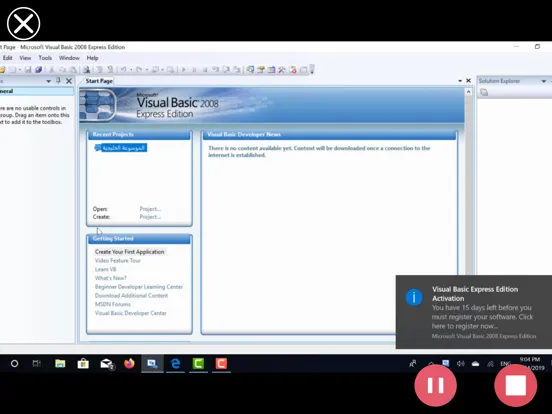Click the Solution Explorer panel's toolbar icon
Image resolution: width=552 pixels, height=414 pixels.
(x=484, y=92)
